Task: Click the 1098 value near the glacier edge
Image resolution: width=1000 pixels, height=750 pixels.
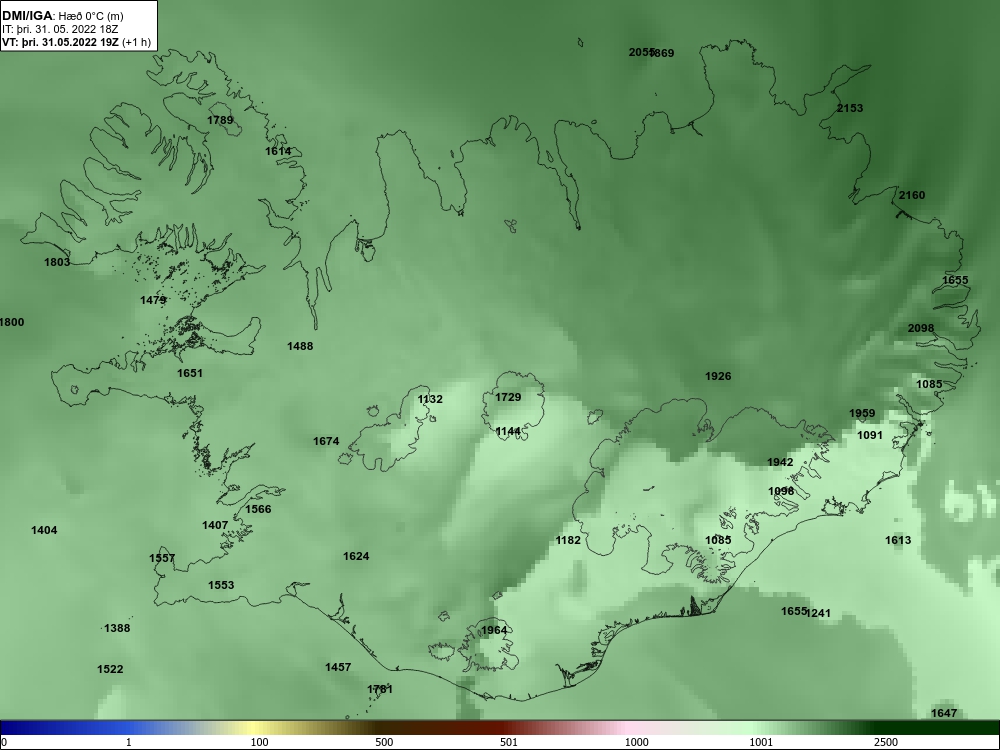Action: pyautogui.click(x=781, y=491)
